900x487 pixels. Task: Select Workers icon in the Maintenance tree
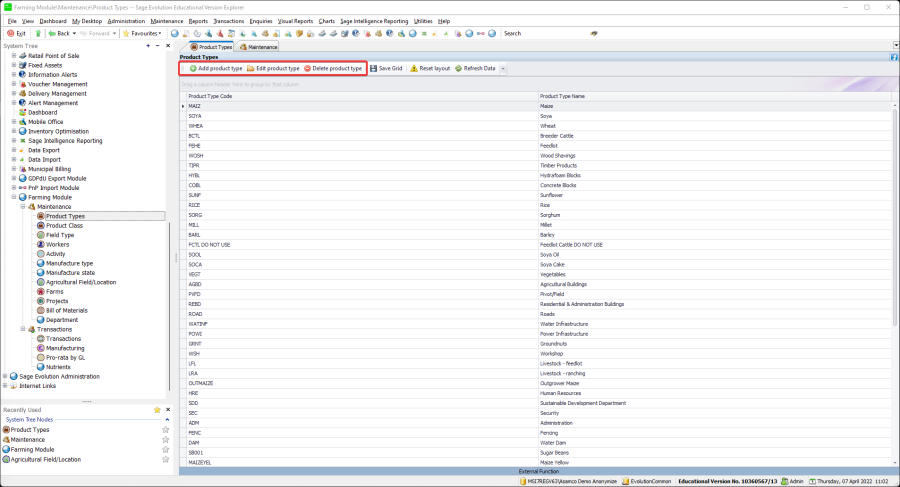(x=41, y=244)
